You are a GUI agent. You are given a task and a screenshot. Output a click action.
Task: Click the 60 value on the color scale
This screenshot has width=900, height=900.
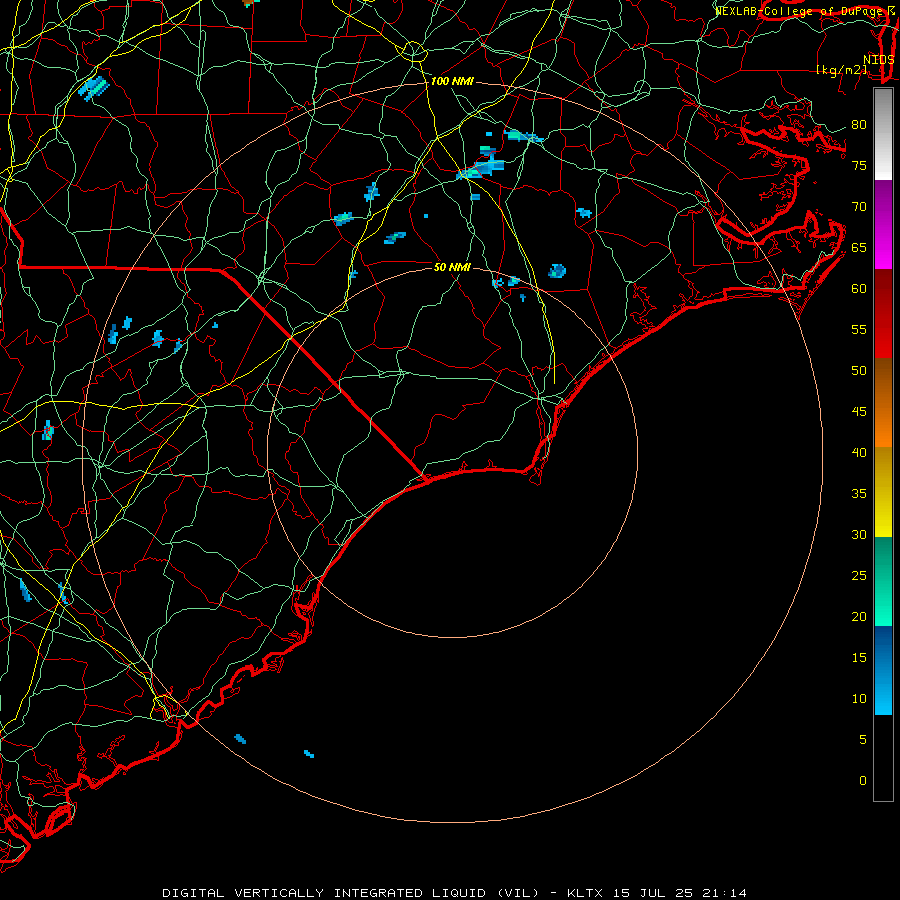tap(859, 289)
